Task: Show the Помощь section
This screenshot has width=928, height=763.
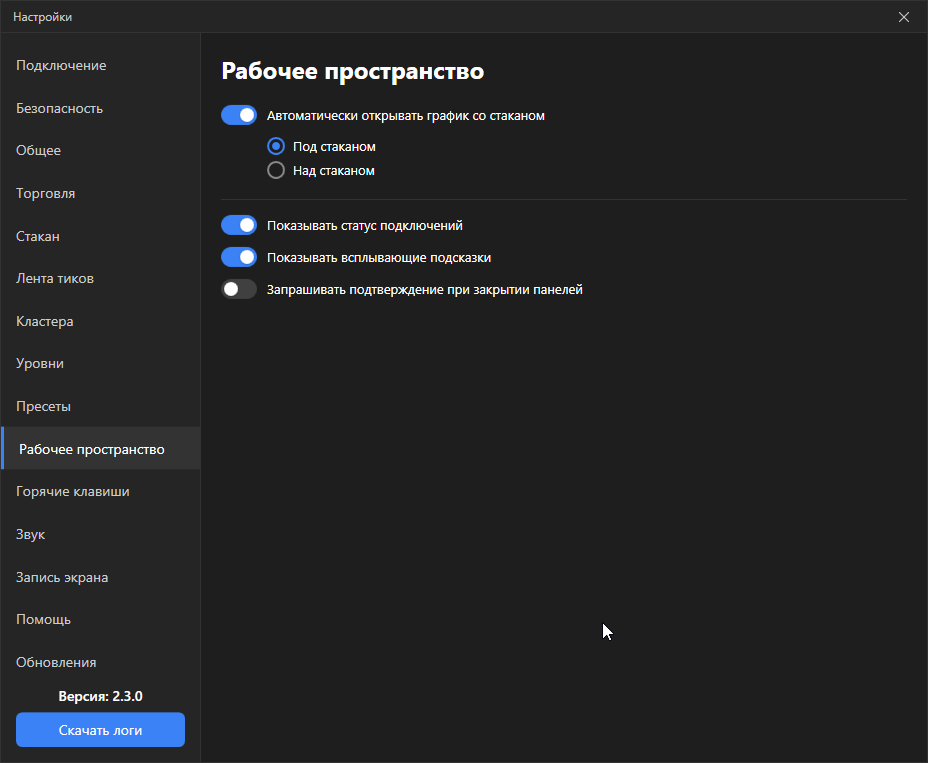Action: point(101,619)
